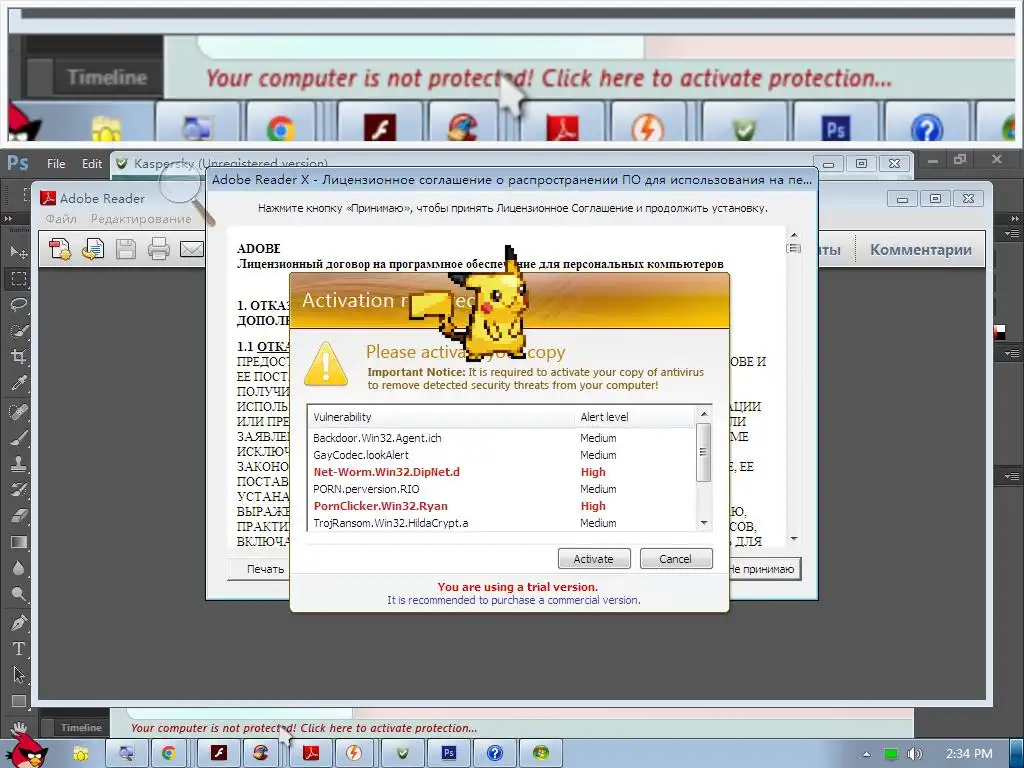The height and width of the screenshot is (768, 1024).
Task: Select the Lasso tool
Action: (18, 304)
